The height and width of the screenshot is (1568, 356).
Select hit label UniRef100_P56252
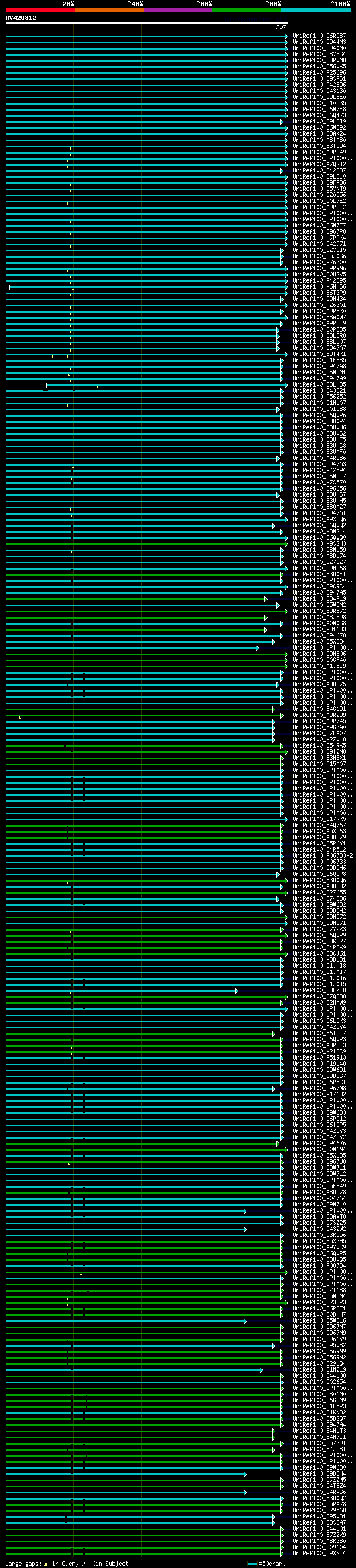[319, 397]
